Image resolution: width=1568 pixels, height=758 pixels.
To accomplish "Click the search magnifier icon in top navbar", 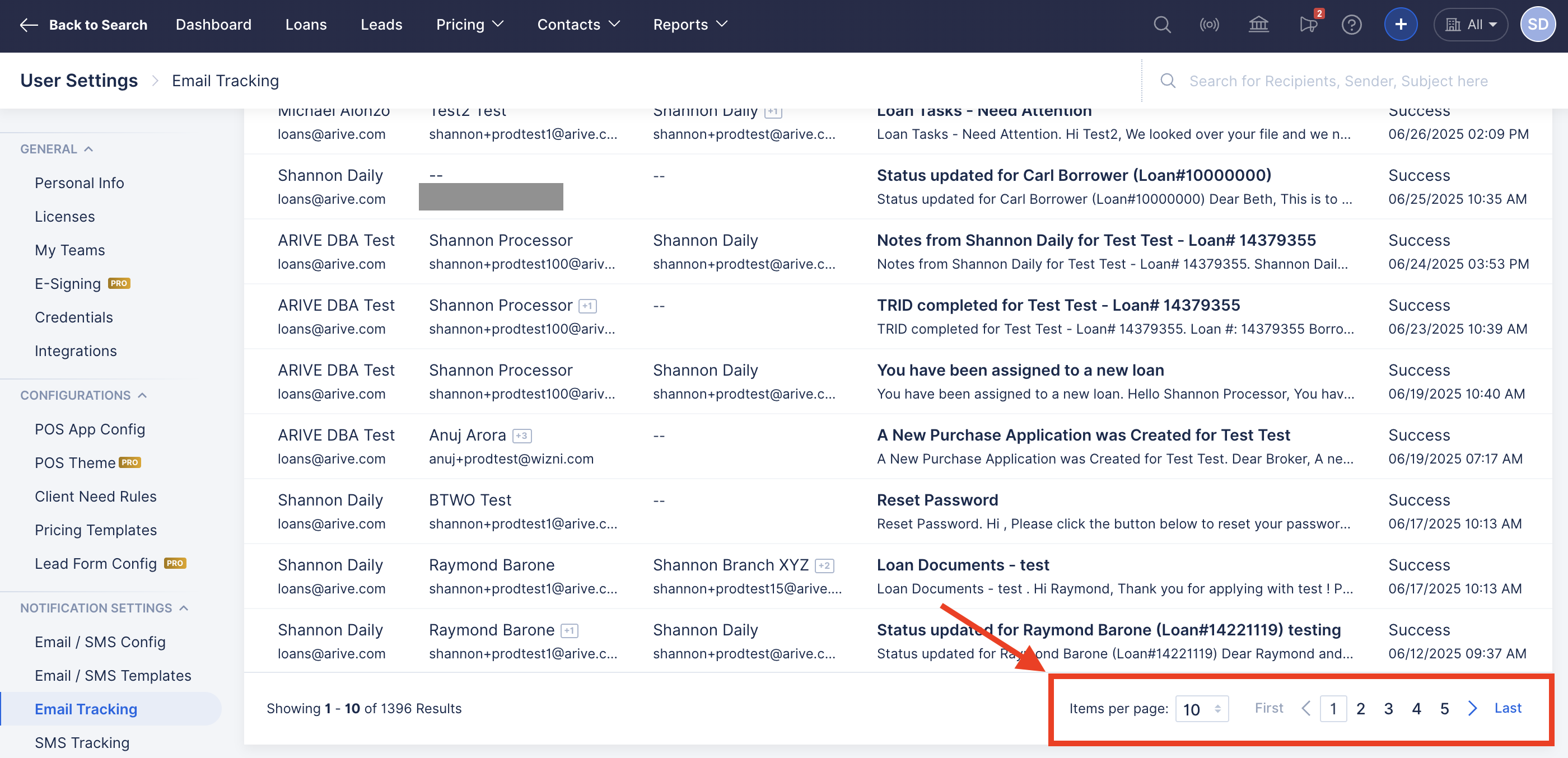I will [x=1161, y=25].
